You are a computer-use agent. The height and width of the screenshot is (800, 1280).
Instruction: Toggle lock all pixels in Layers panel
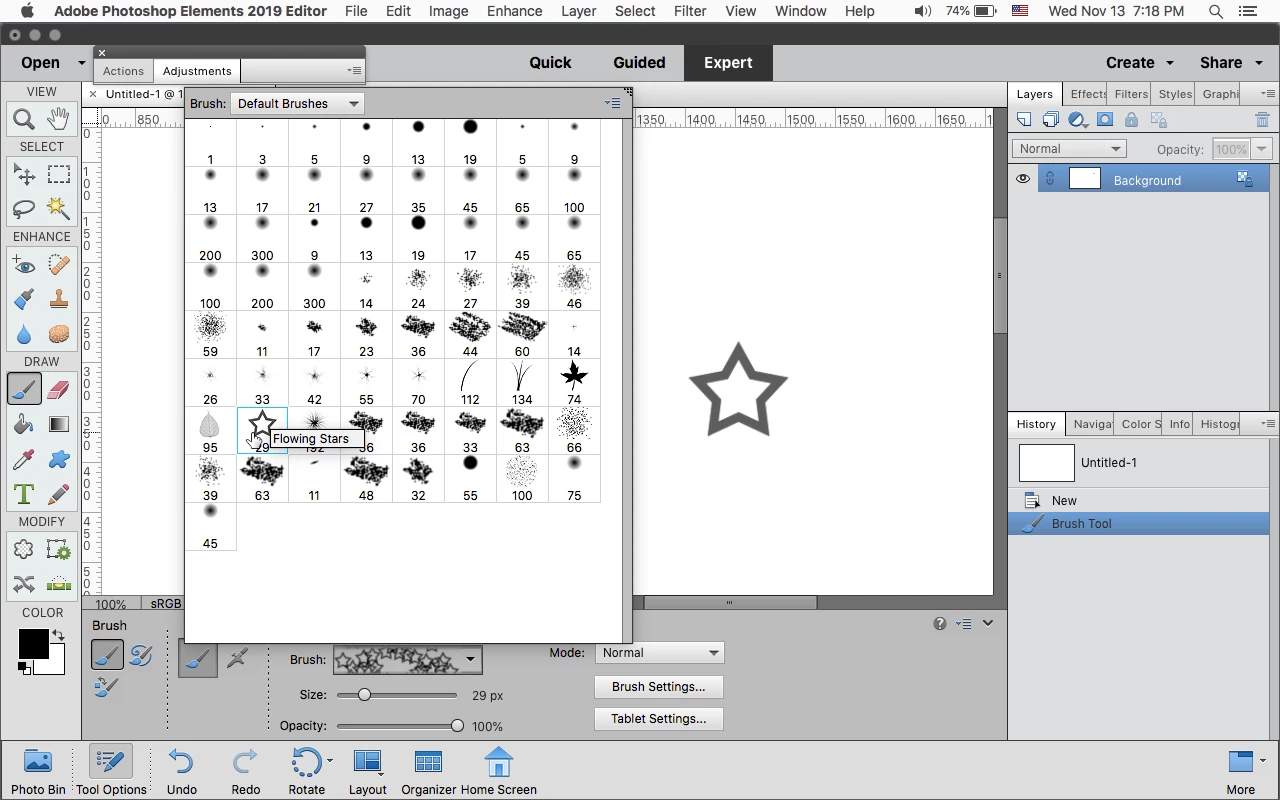tap(1131, 120)
